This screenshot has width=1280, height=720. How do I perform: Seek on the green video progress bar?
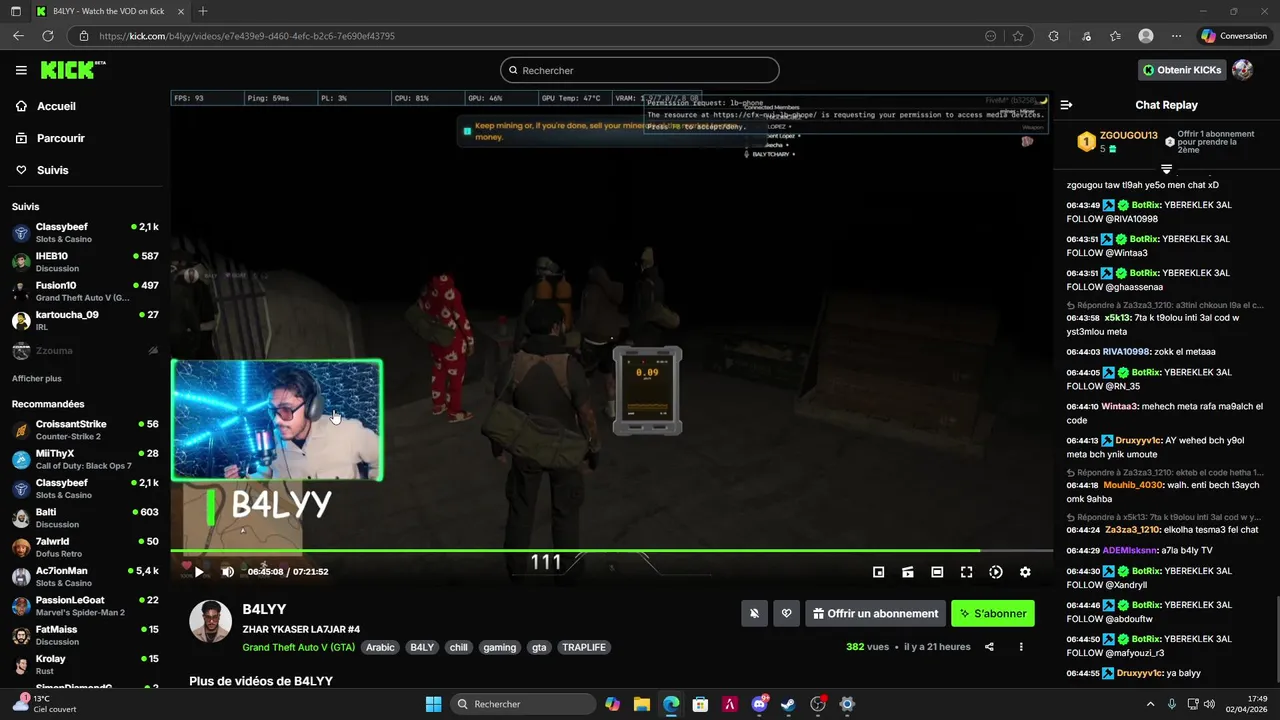[611, 550]
